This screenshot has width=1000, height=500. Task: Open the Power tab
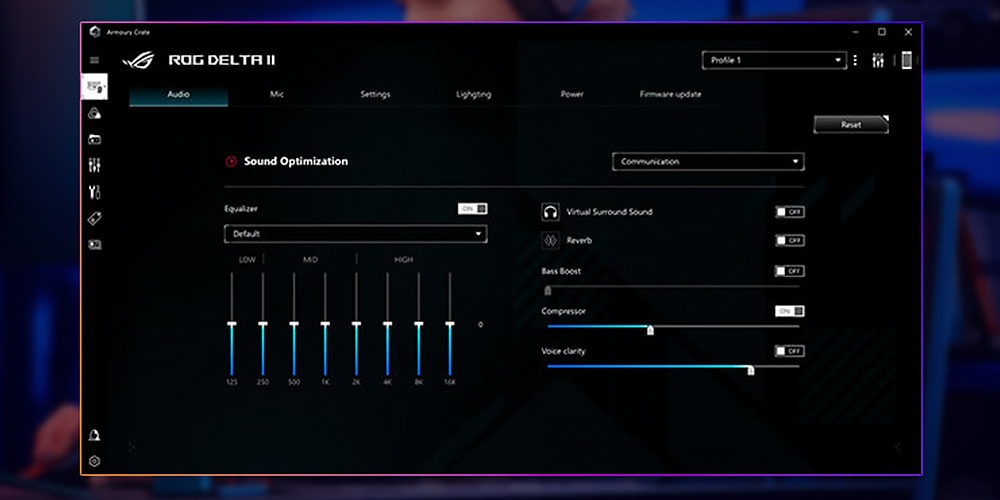click(572, 94)
